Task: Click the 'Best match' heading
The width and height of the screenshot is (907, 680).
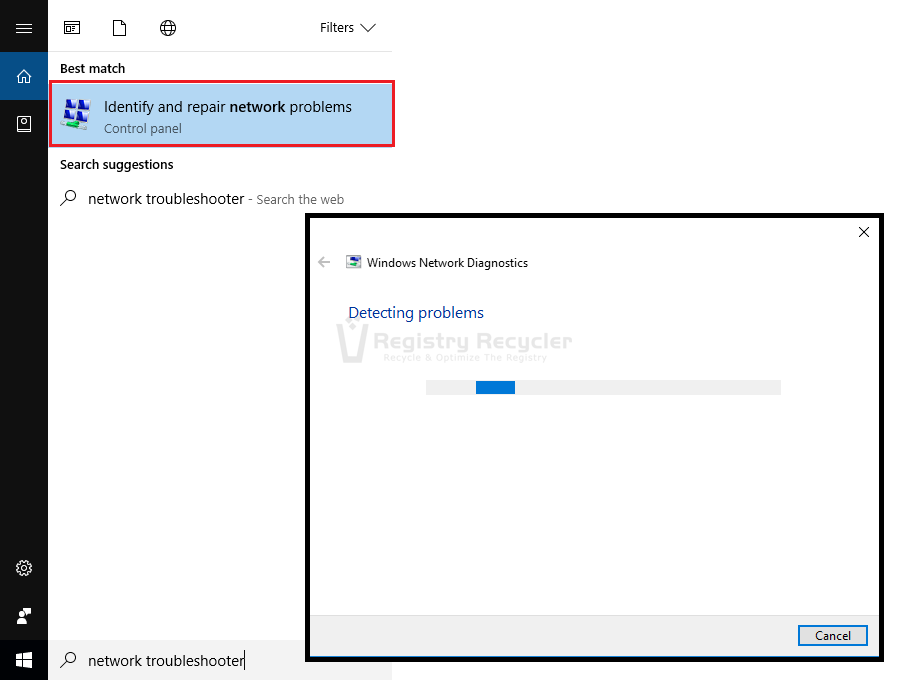Action: click(x=93, y=68)
